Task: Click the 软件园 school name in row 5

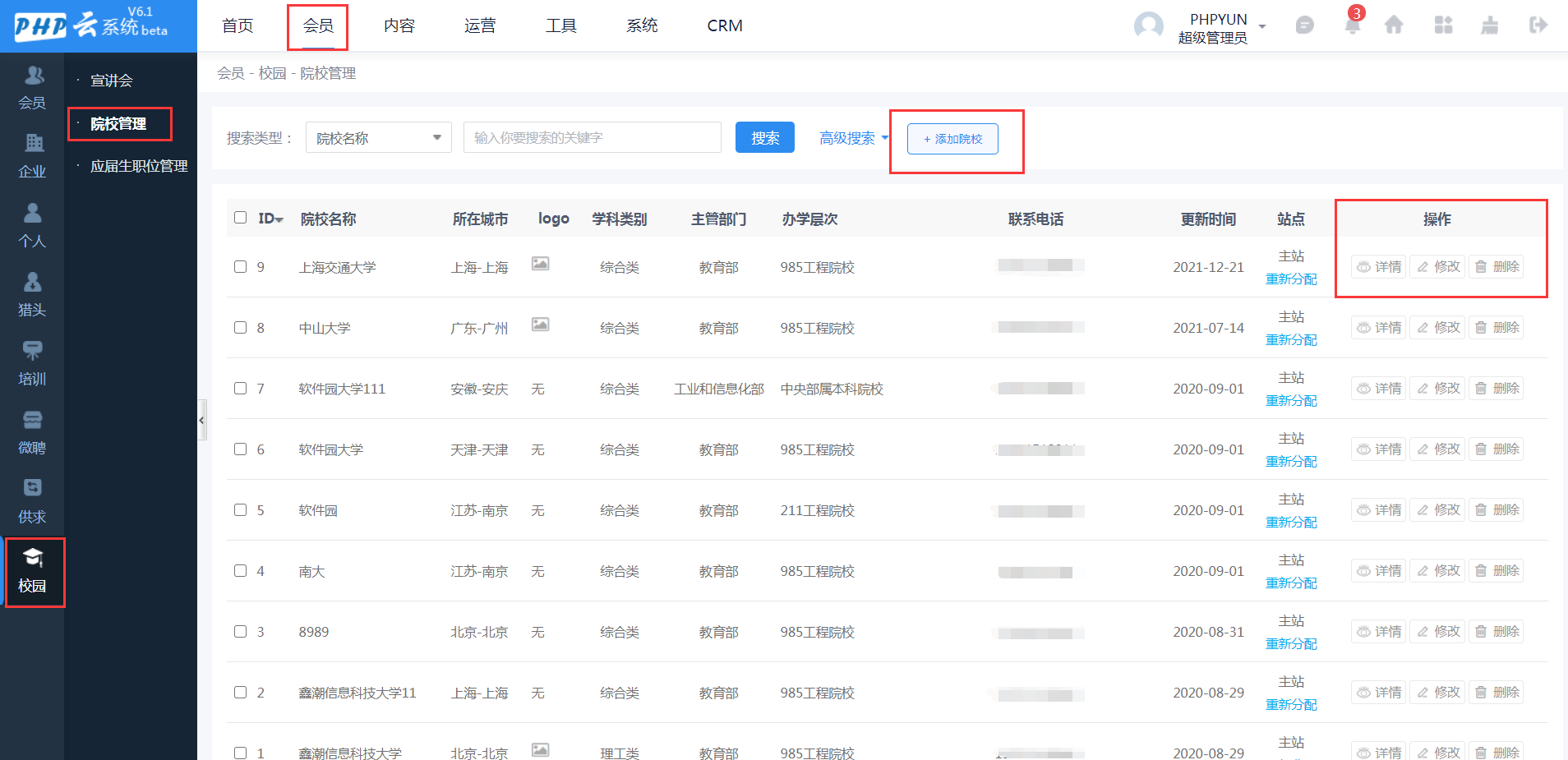Action: click(x=318, y=510)
